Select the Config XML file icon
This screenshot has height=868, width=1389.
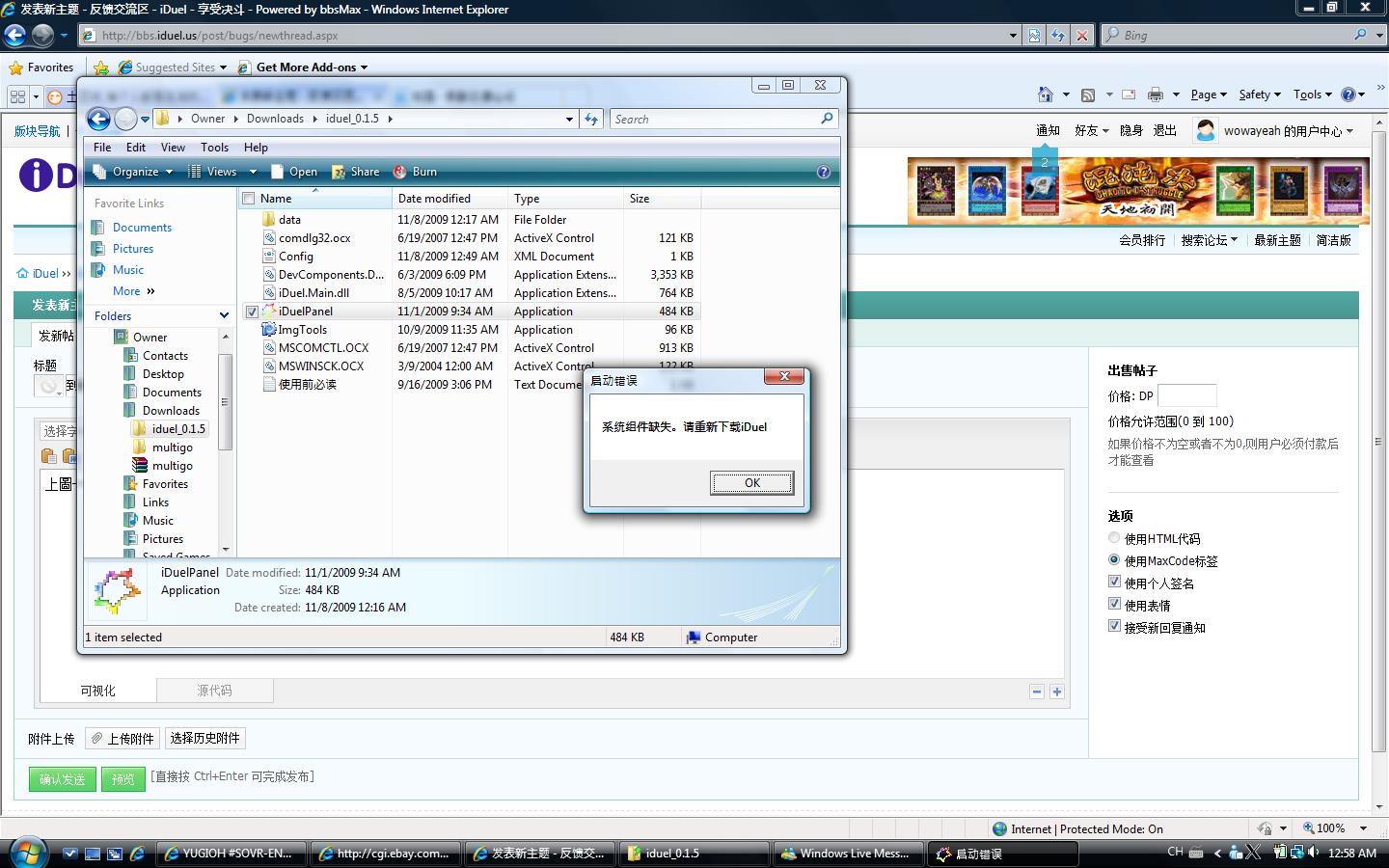click(269, 256)
